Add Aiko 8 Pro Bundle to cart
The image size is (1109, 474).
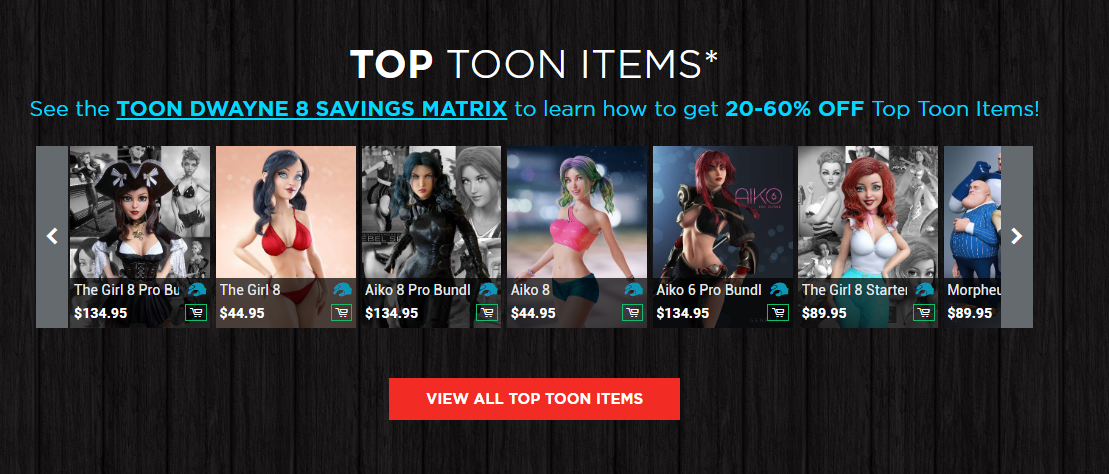[x=487, y=313]
